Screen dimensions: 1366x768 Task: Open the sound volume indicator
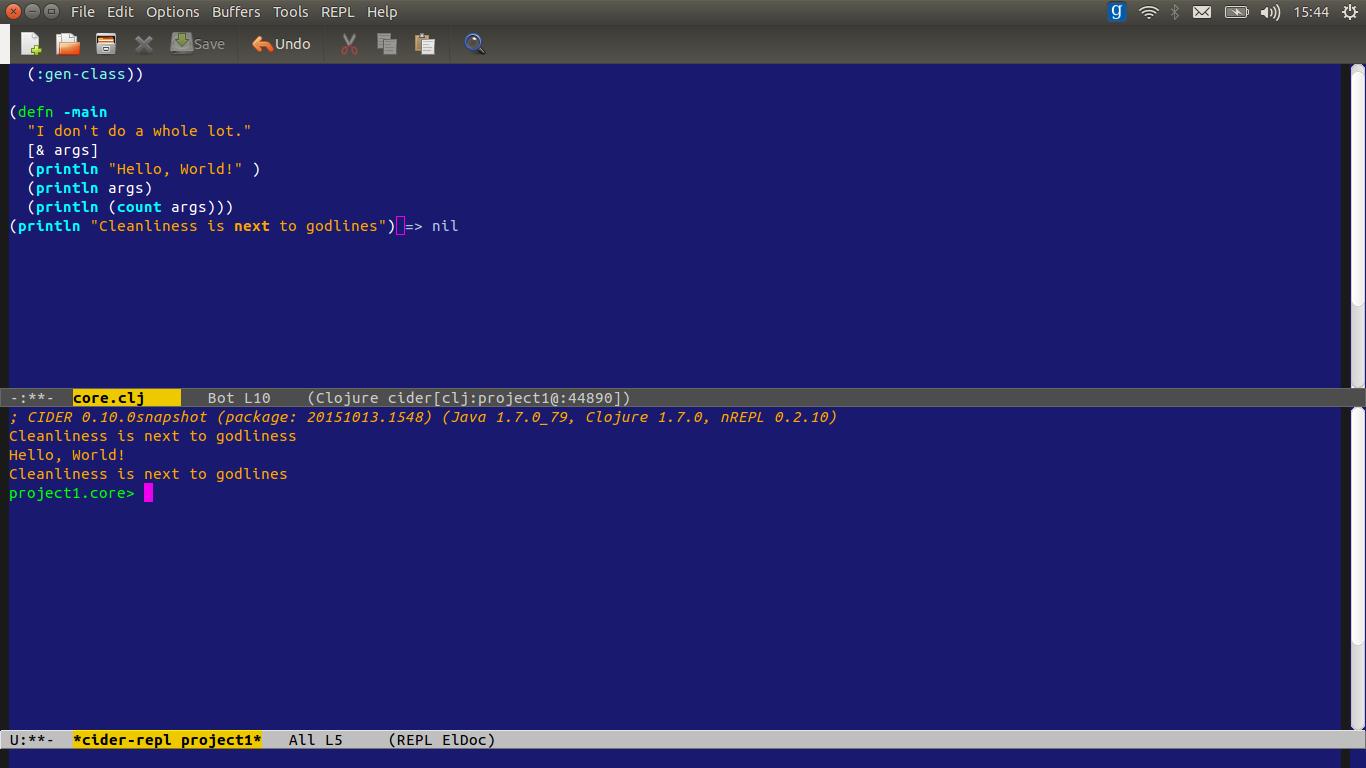1270,12
